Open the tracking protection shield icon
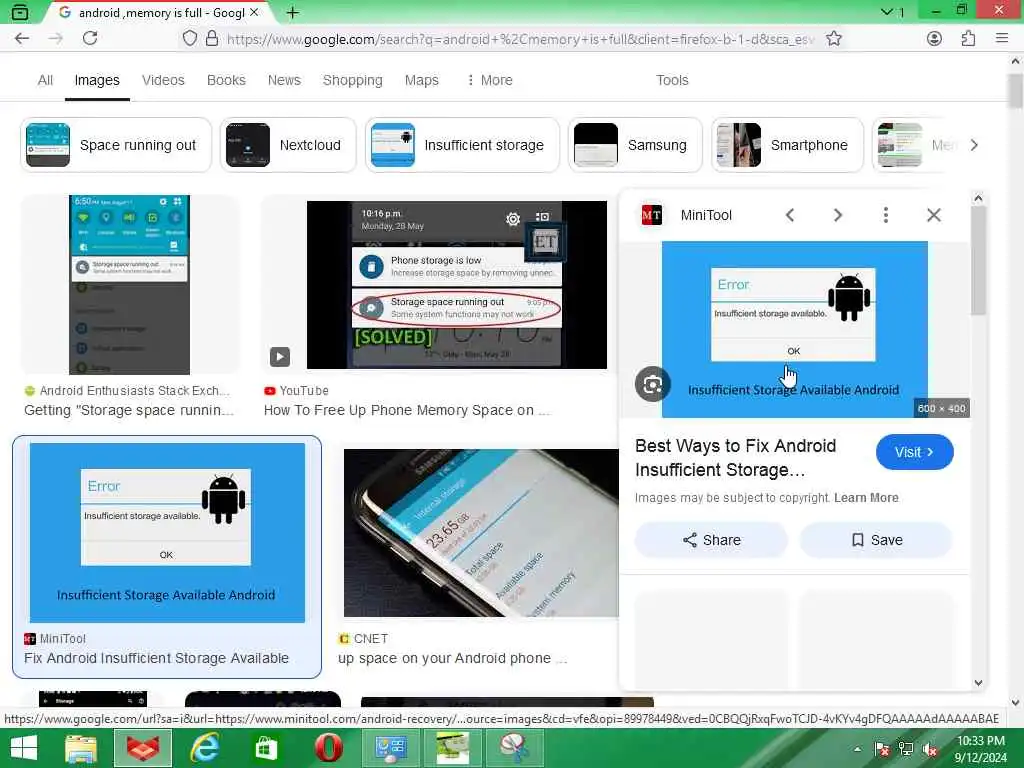1024x768 pixels. point(189,39)
